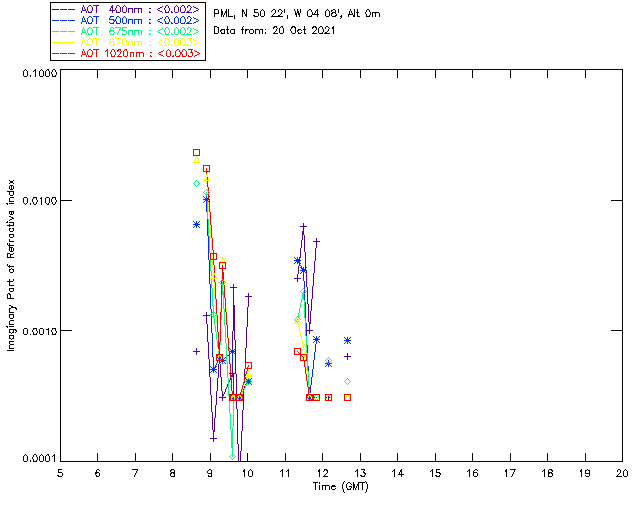Viewport: 640px width, 512px height.
Task: Click the highest purple plus marker near 11.5 GMT
Action: pyautogui.click(x=303, y=226)
